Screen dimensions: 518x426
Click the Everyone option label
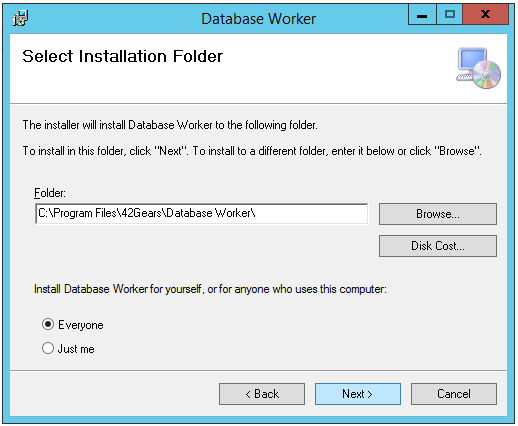point(81,325)
